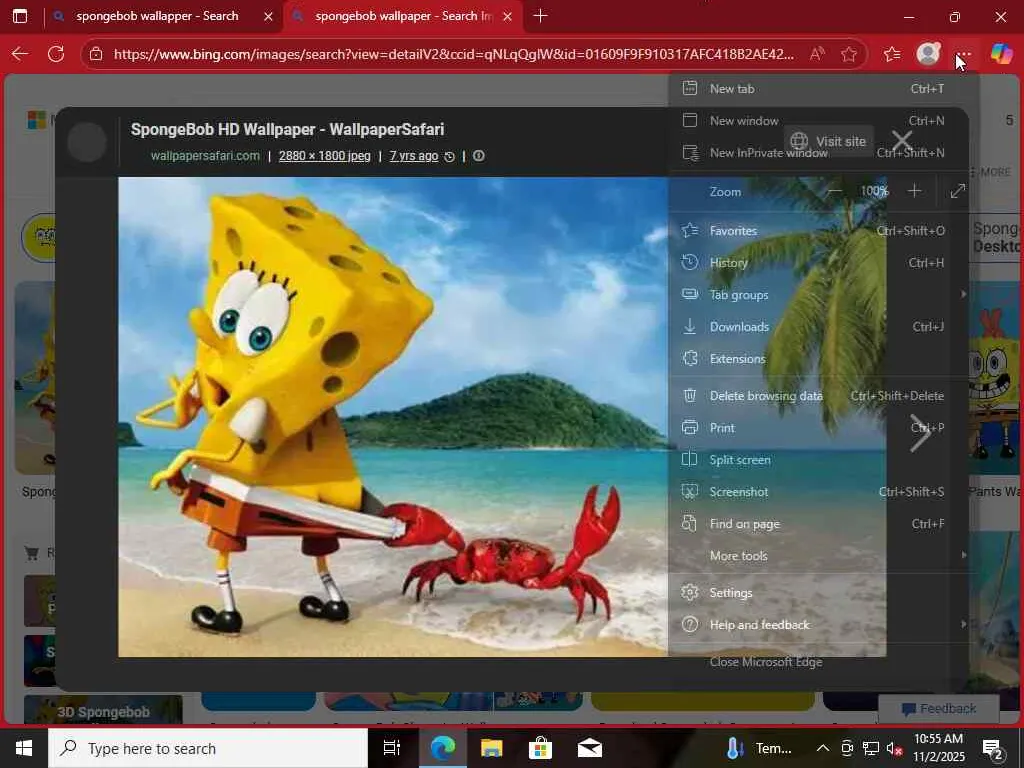Click the Settings and more ellipsis button

(964, 54)
